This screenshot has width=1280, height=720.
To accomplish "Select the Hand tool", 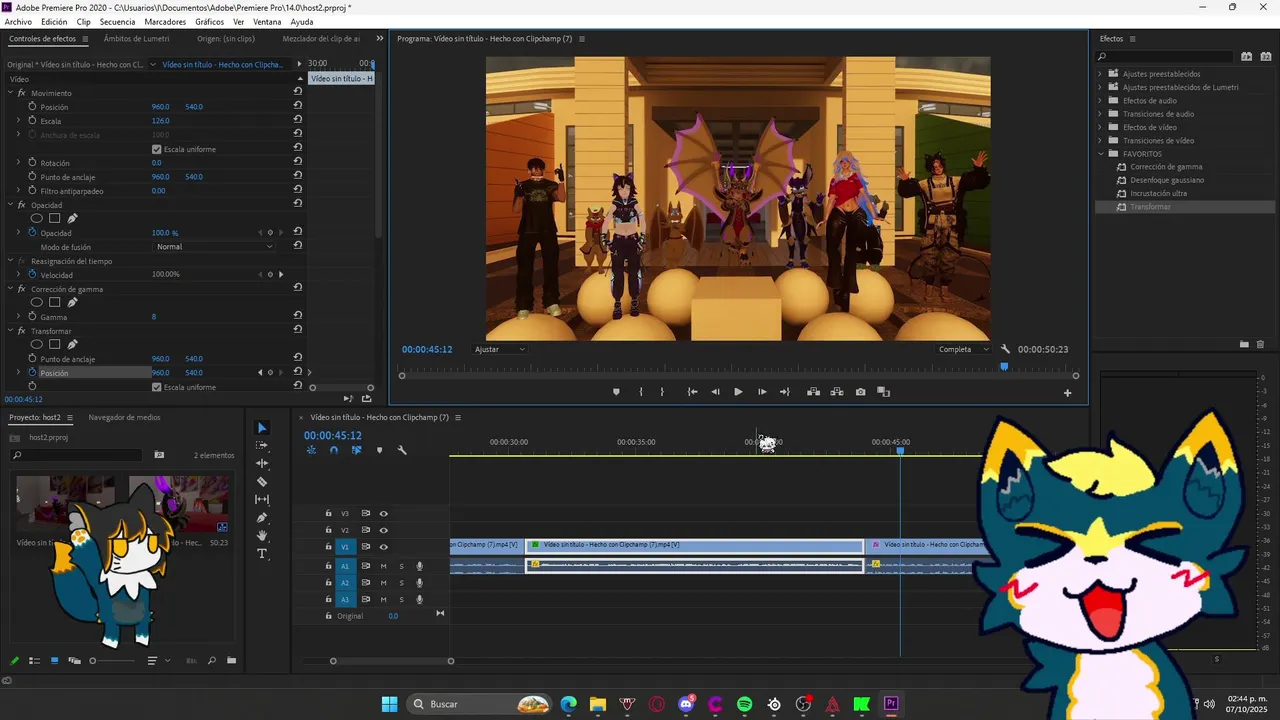I will [262, 535].
